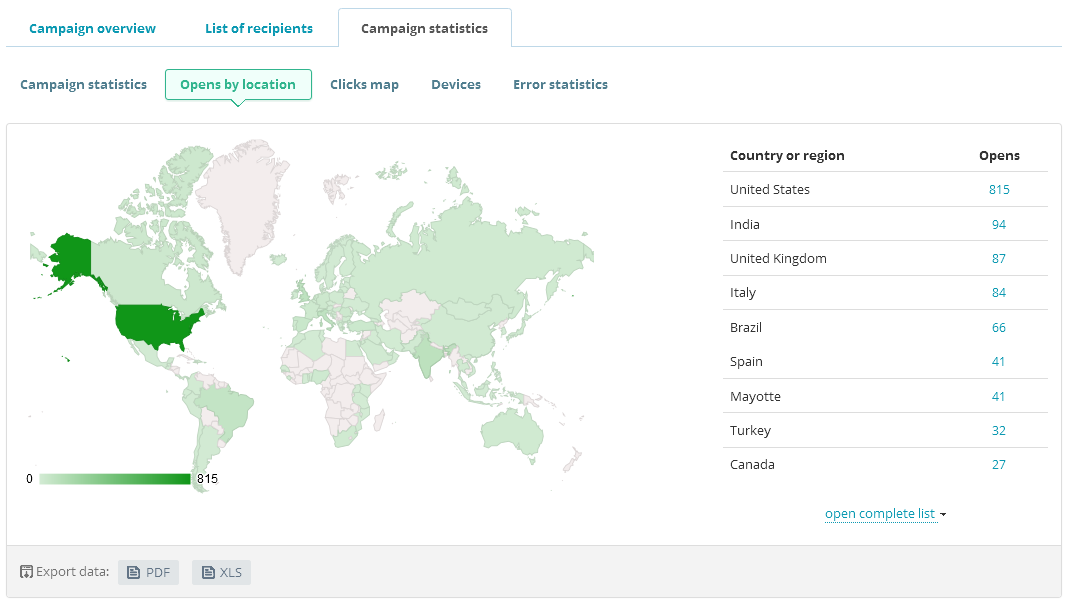Open the 815 opens for United States
The image size is (1081, 609).
(999, 190)
